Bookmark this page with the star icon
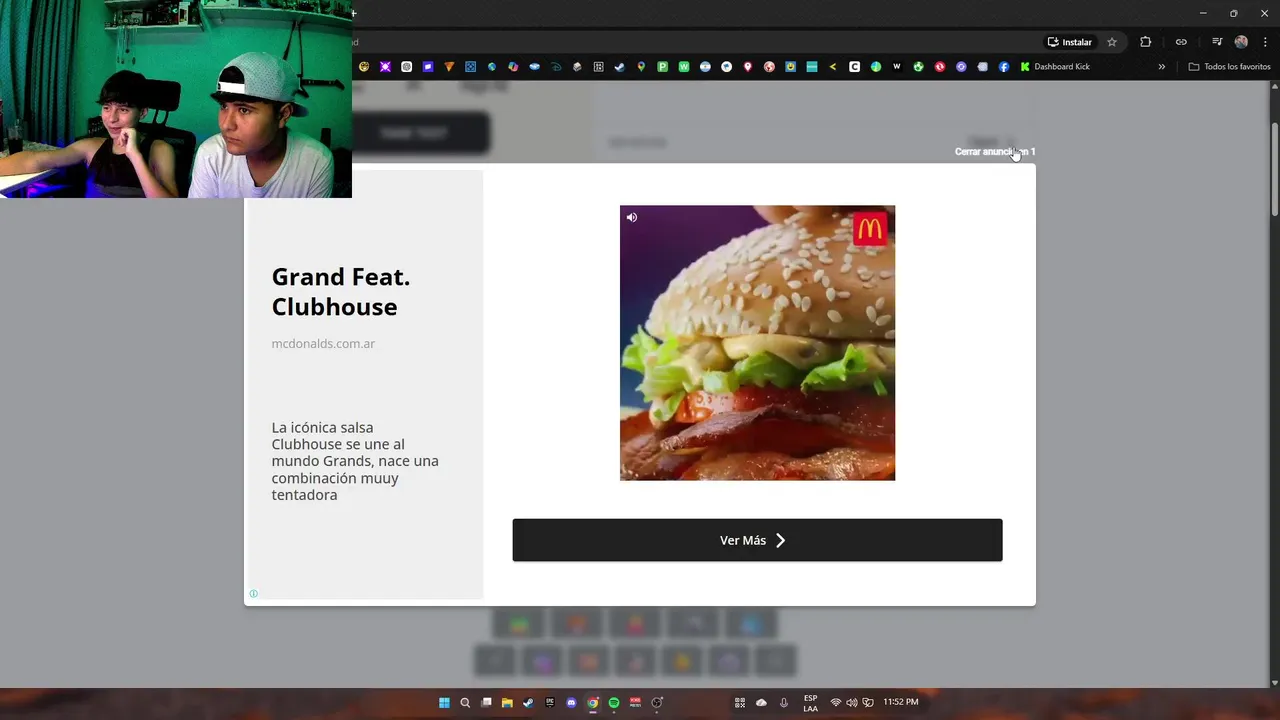The width and height of the screenshot is (1280, 720). 1111,42
